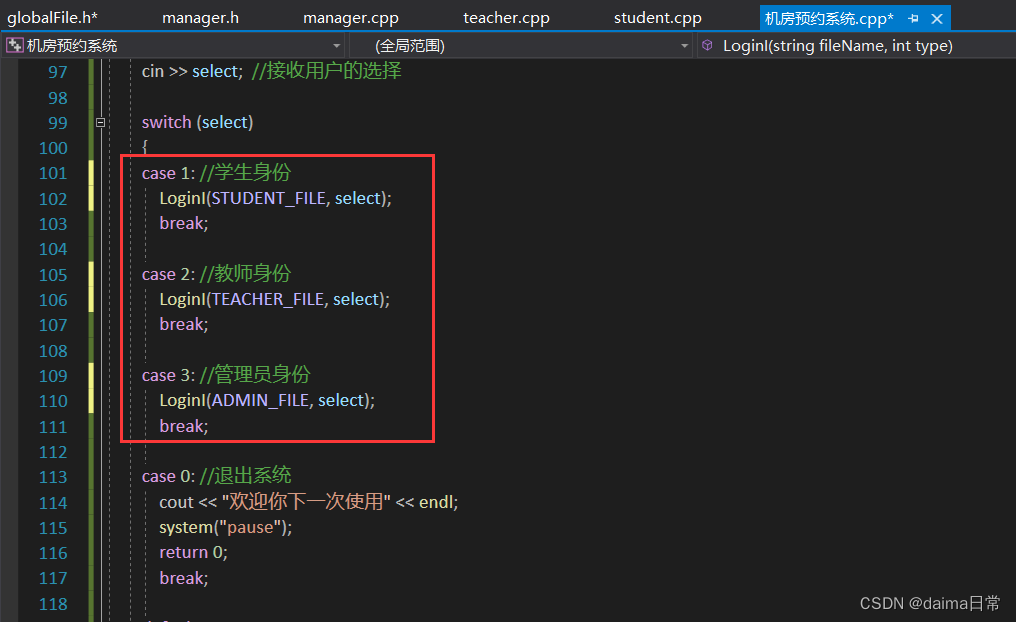The height and width of the screenshot is (622, 1016).
Task: Click 'case 3:' label
Action: click(168, 375)
